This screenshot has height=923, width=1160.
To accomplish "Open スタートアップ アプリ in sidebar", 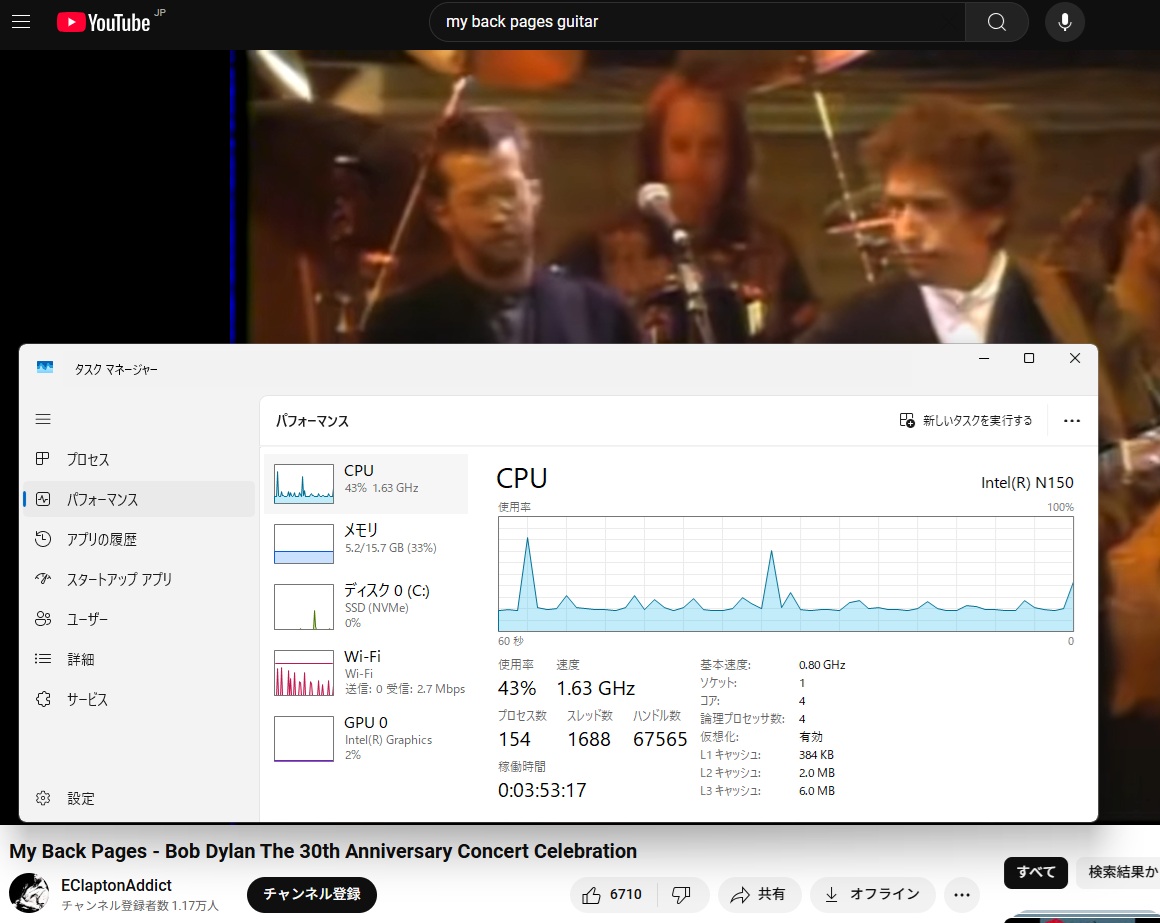I will pos(118,579).
